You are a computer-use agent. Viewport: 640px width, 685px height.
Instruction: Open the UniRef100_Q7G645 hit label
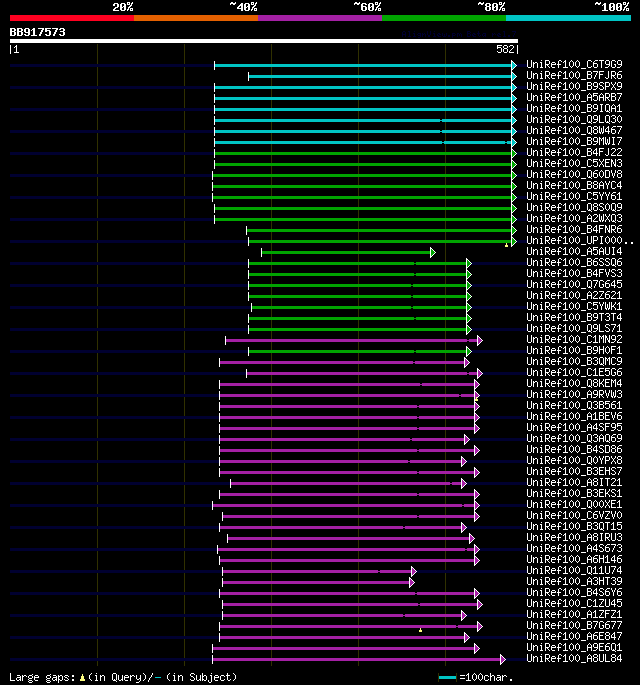tap(574, 284)
